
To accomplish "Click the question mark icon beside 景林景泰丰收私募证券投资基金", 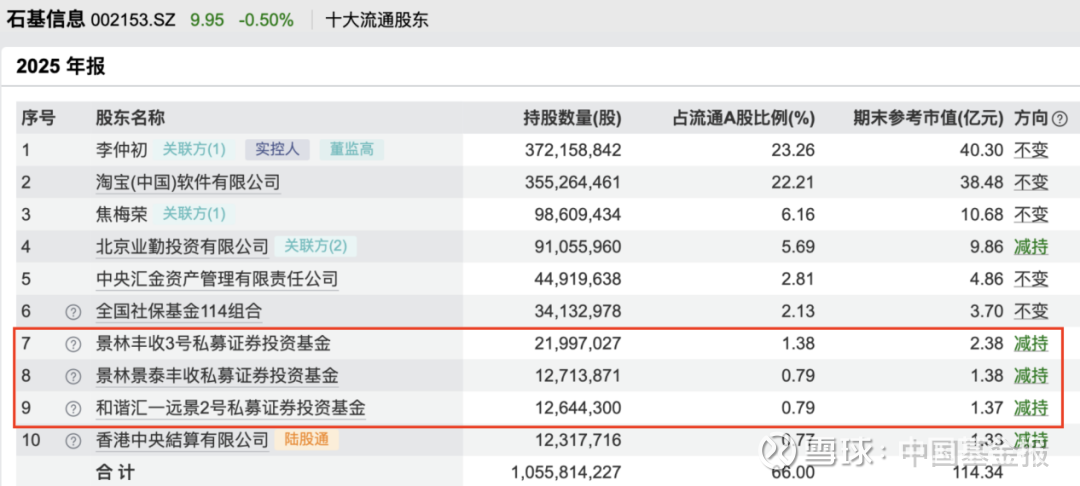I will click(72, 376).
